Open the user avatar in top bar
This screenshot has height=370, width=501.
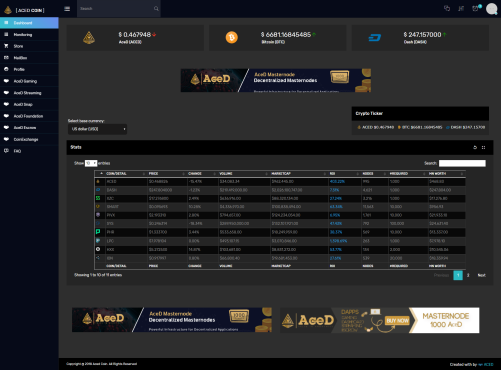[492, 9]
